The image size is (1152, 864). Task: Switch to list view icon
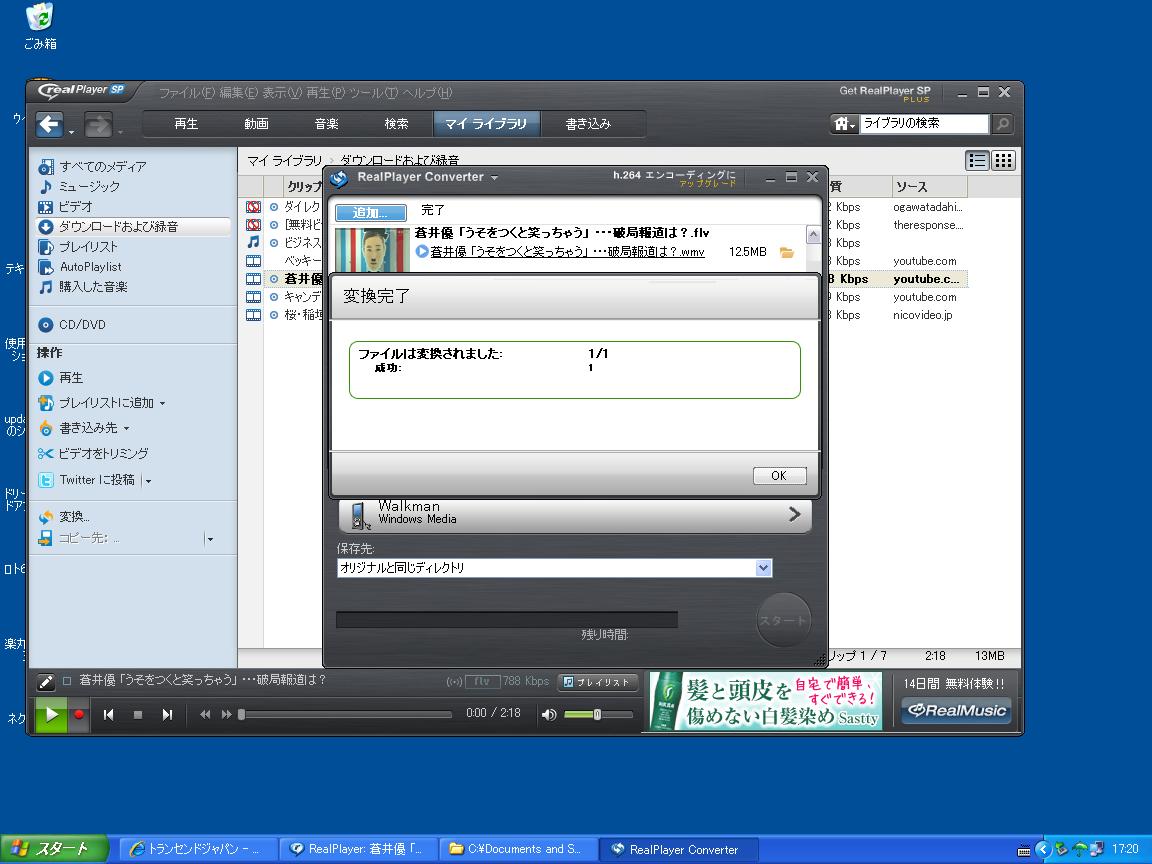coord(977,160)
